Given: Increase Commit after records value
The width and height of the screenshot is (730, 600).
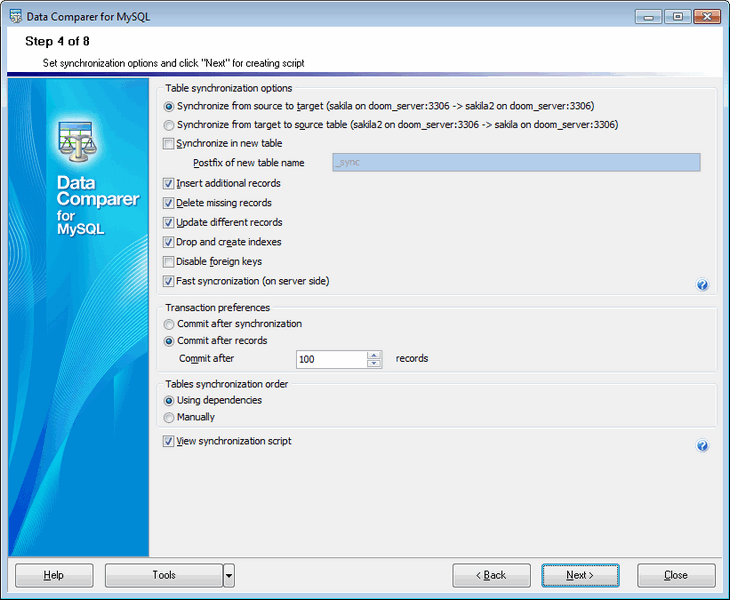Looking at the screenshot, I should coord(374,355).
